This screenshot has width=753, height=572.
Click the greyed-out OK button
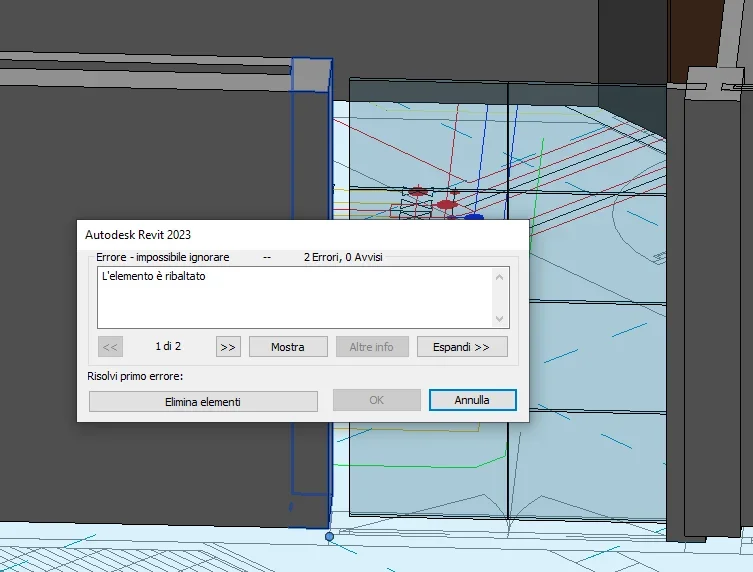(376, 400)
